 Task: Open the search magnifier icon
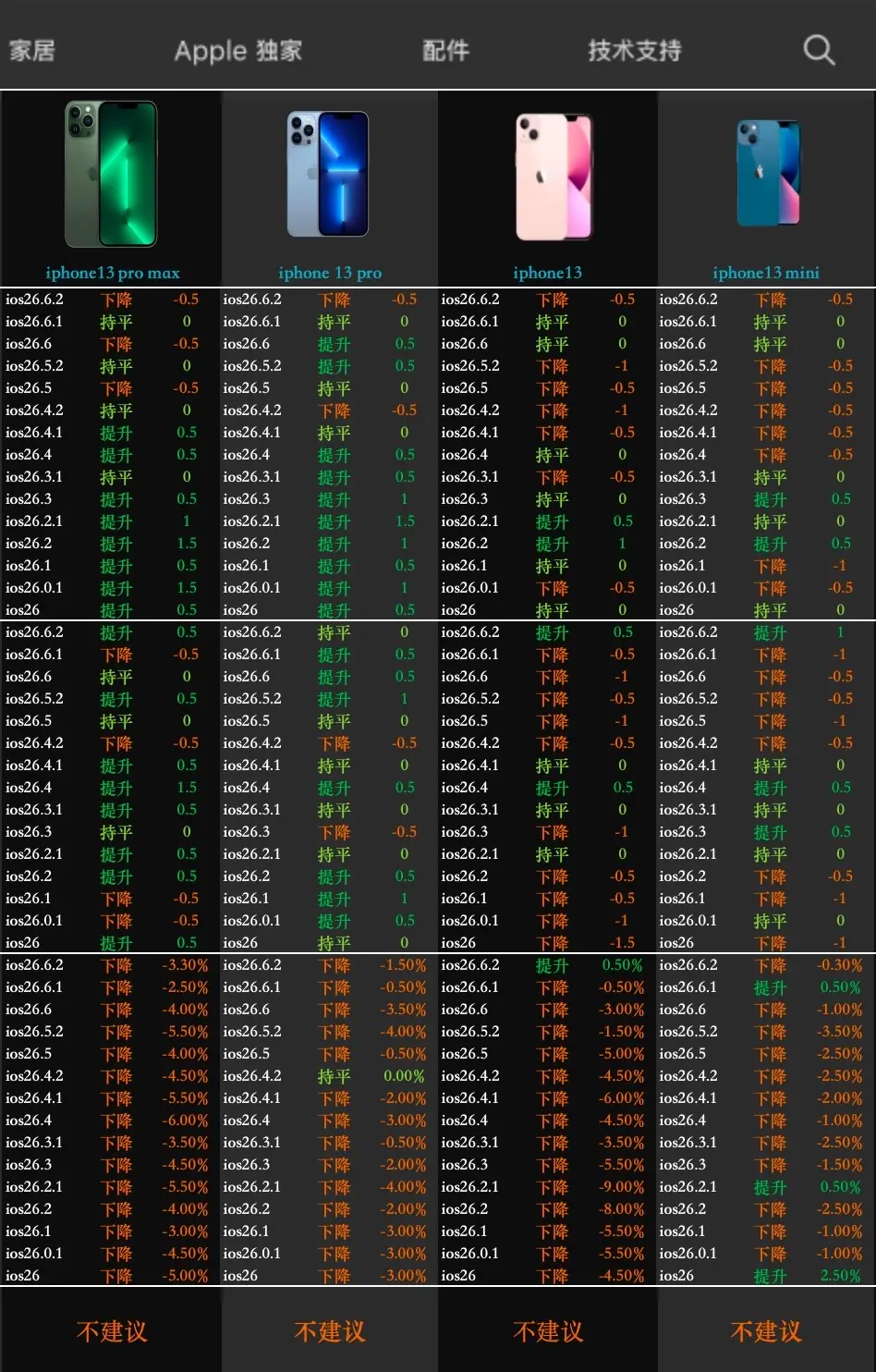click(x=819, y=50)
